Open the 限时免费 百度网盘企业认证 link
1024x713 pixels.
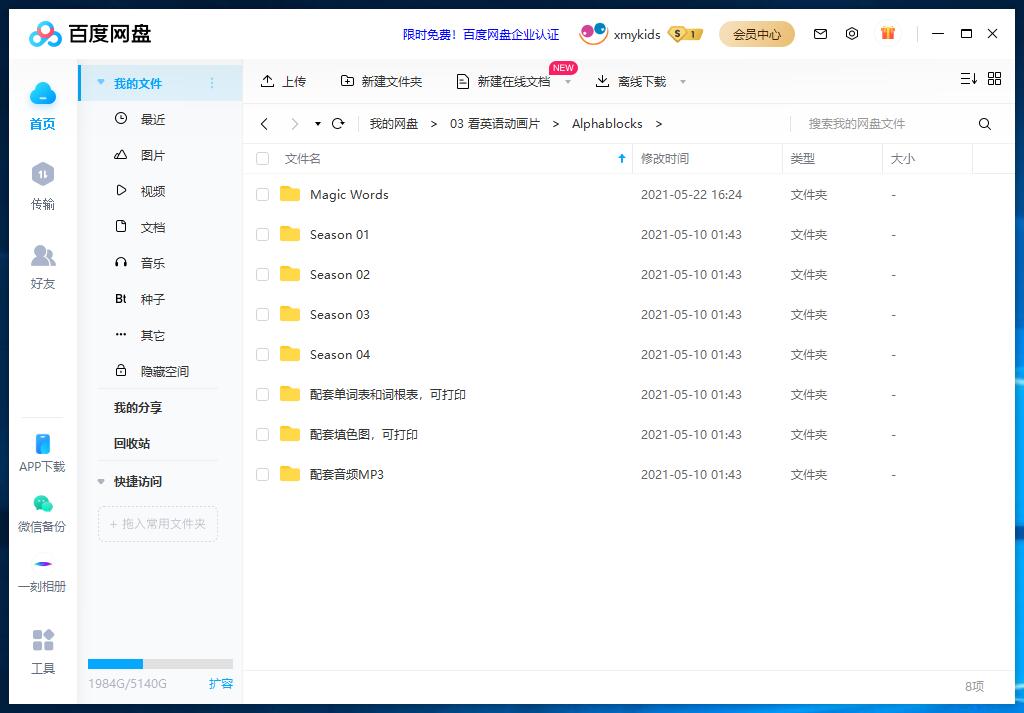(x=481, y=35)
